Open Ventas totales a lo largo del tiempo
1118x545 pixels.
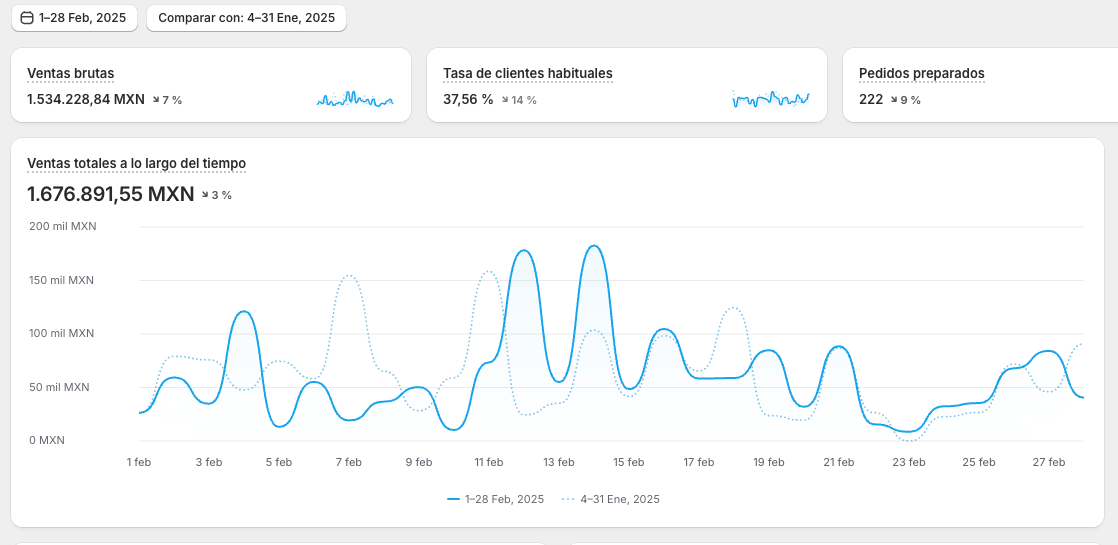tap(136, 163)
